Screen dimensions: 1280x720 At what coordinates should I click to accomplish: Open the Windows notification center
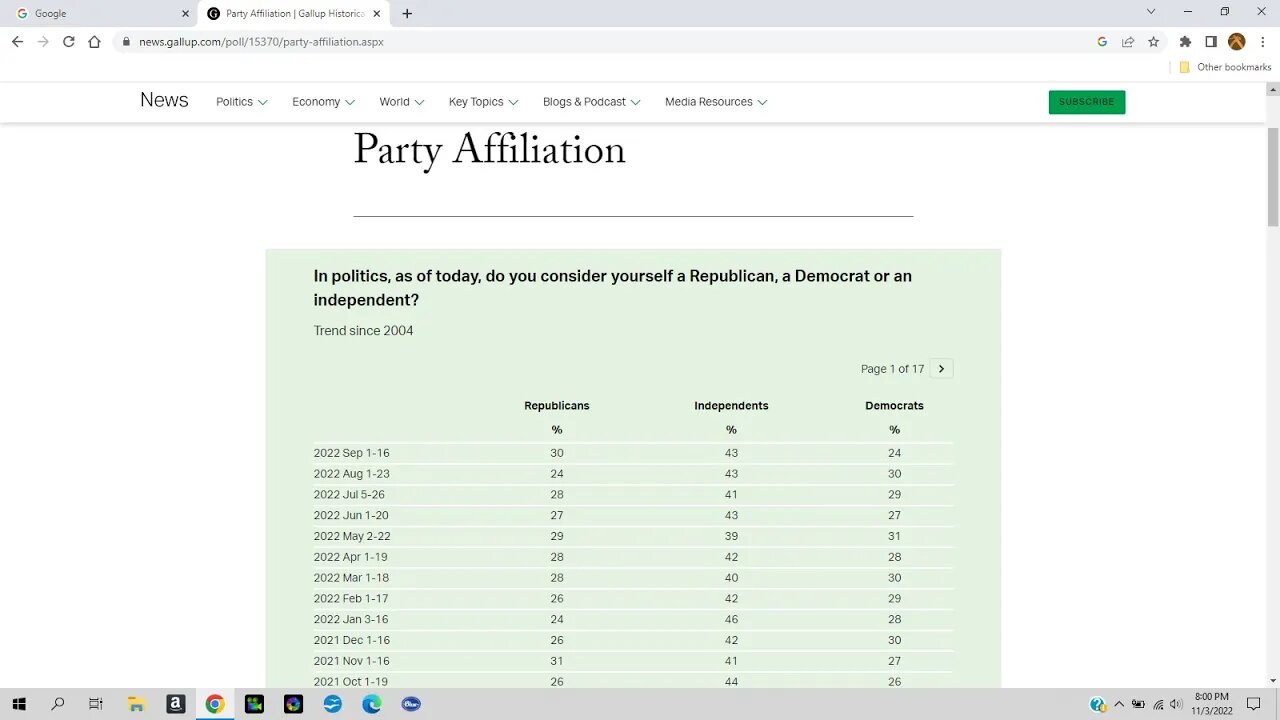1254,704
